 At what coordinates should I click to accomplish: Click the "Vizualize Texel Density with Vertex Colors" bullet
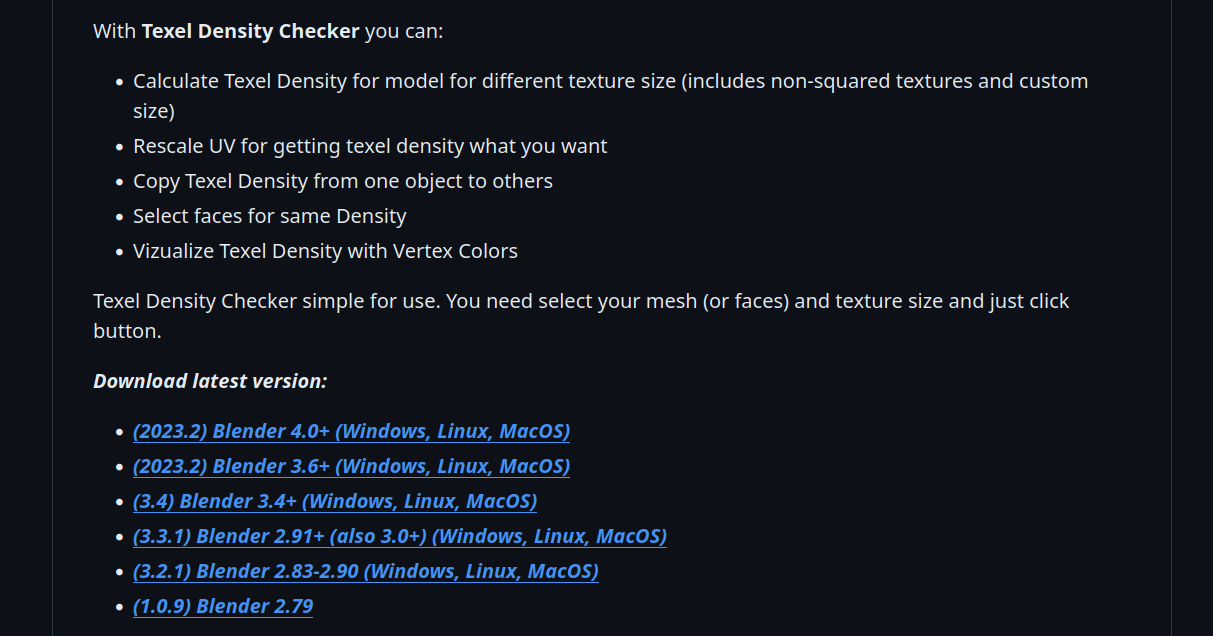coord(325,251)
